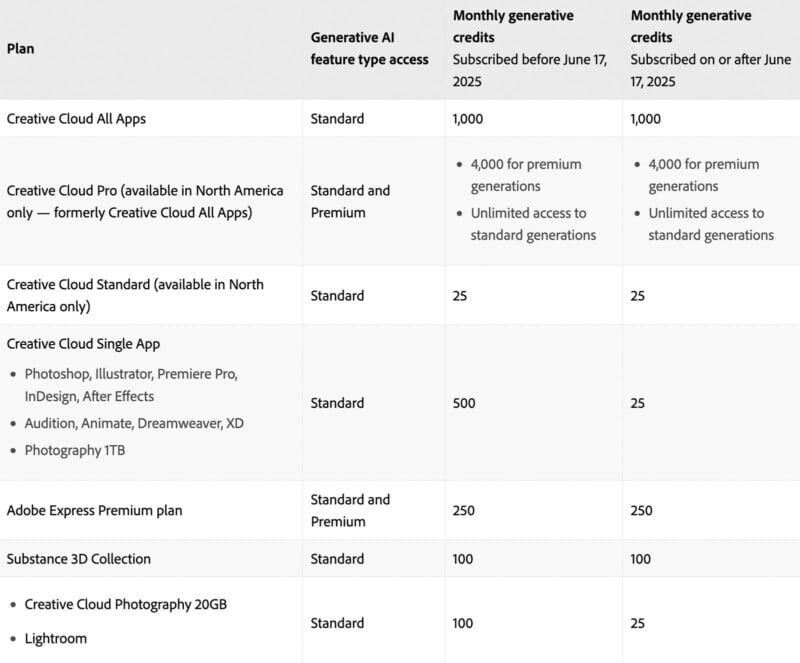This screenshot has height=663, width=800.
Task: Click the 'Generative AI feature type access' header
Action: tap(369, 48)
